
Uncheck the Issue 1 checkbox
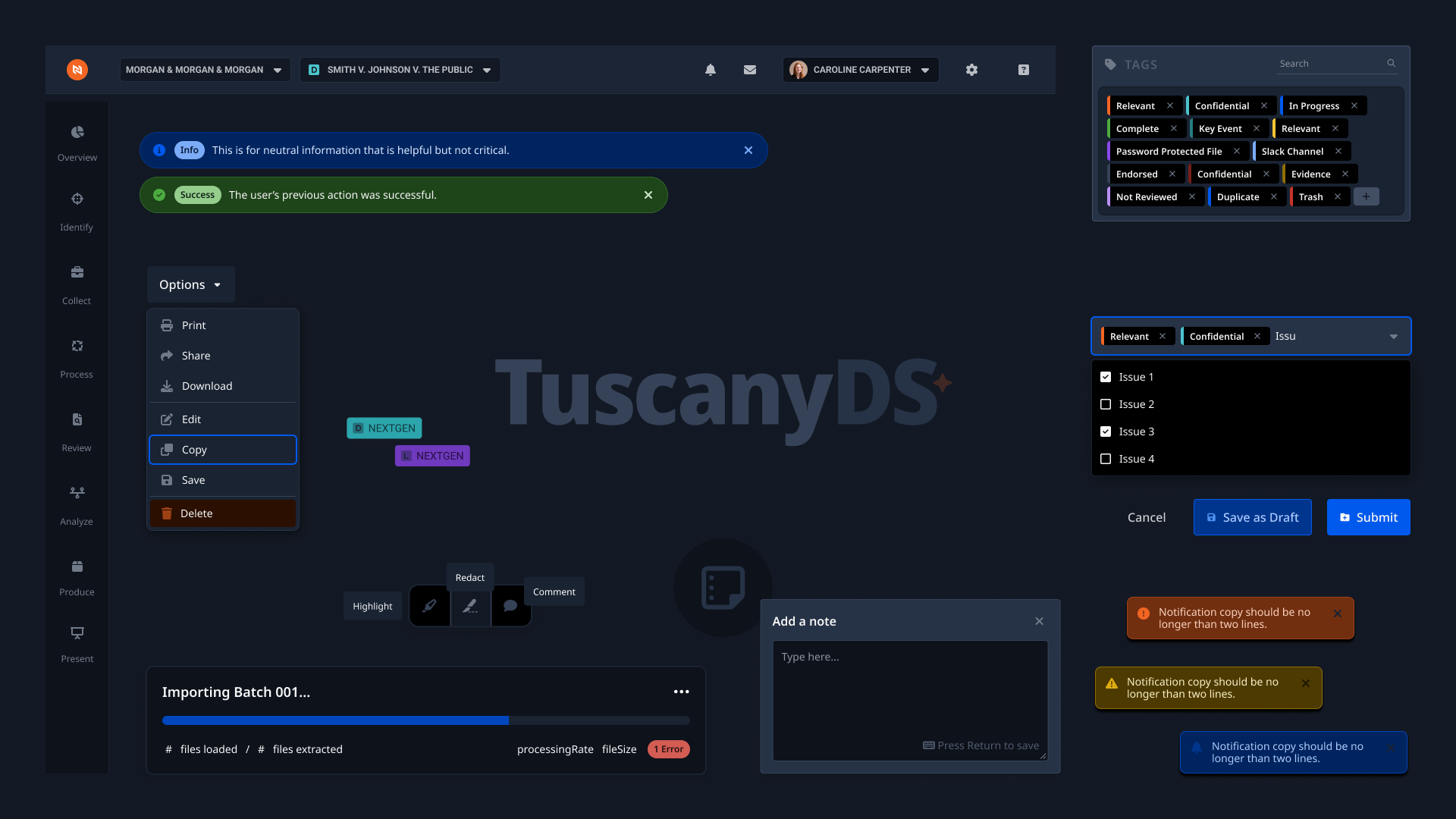[1106, 377]
